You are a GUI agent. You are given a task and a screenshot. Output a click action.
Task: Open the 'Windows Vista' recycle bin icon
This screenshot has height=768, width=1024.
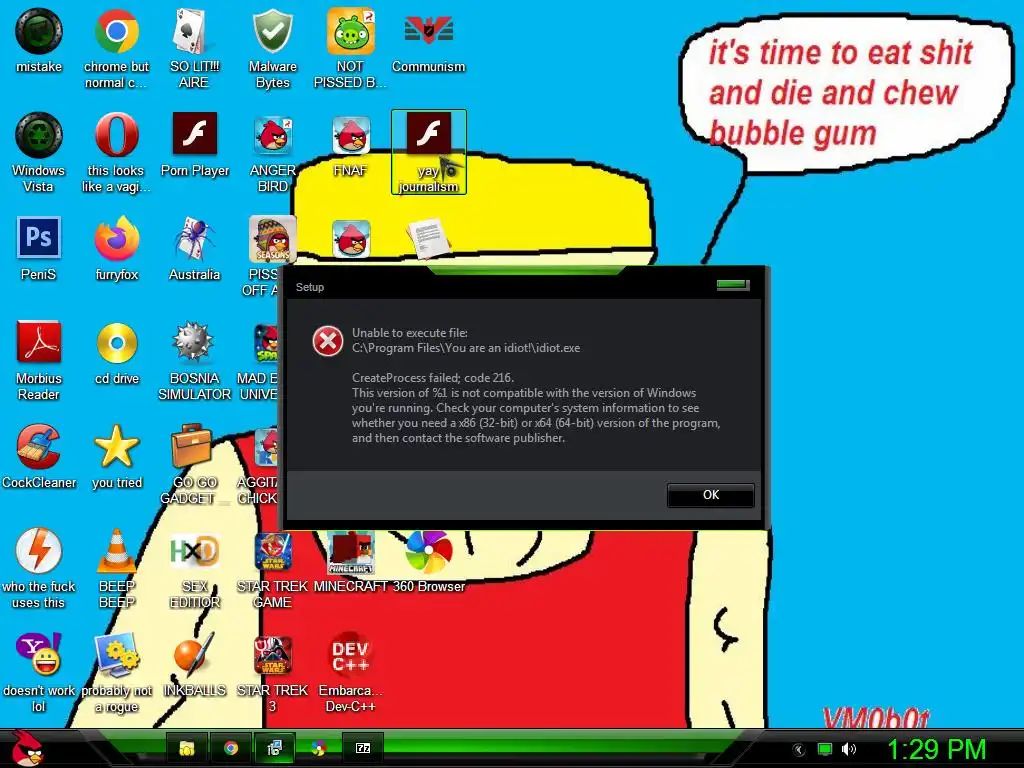tap(39, 153)
